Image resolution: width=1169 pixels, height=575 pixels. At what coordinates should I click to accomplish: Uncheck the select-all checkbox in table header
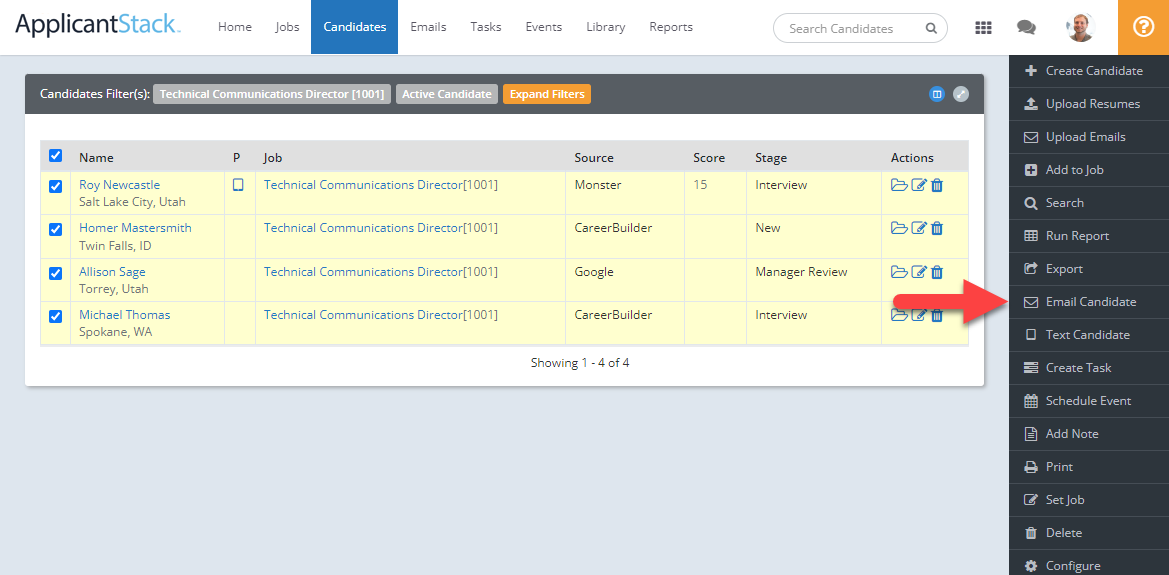pos(56,156)
